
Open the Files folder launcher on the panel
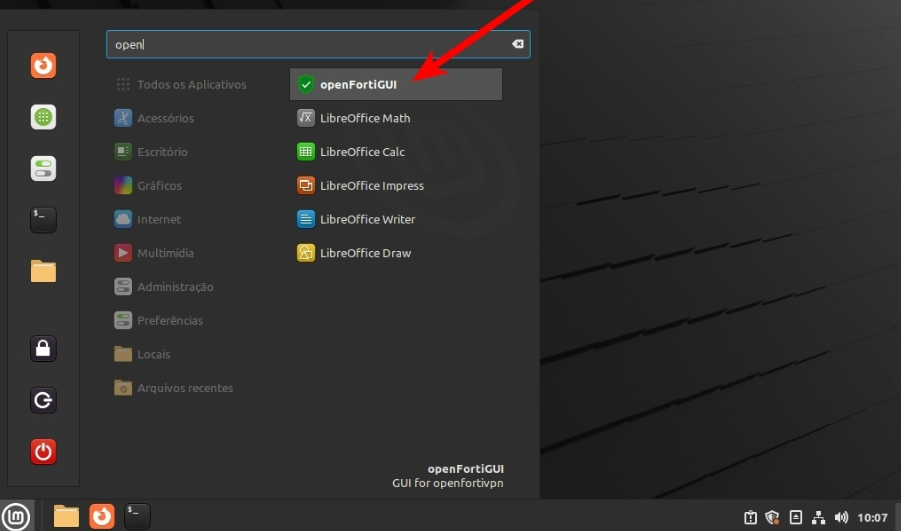pos(66,516)
